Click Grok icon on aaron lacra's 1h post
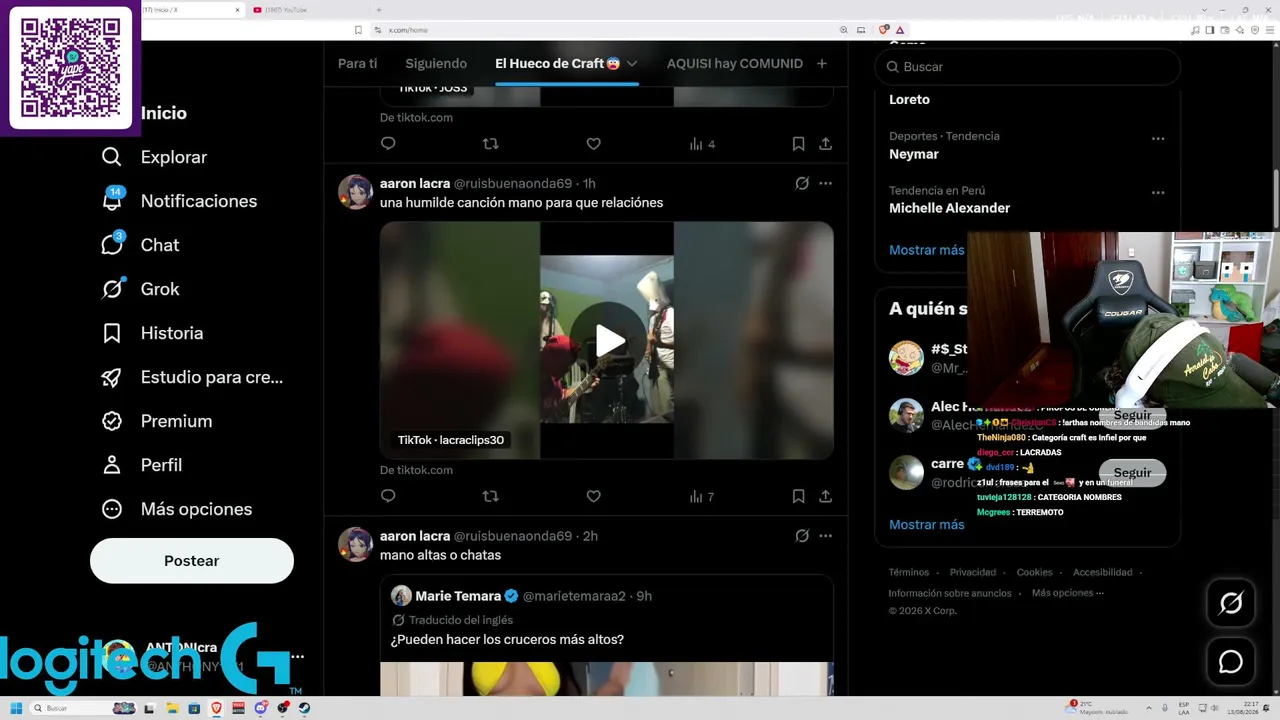The image size is (1280, 720). point(802,184)
